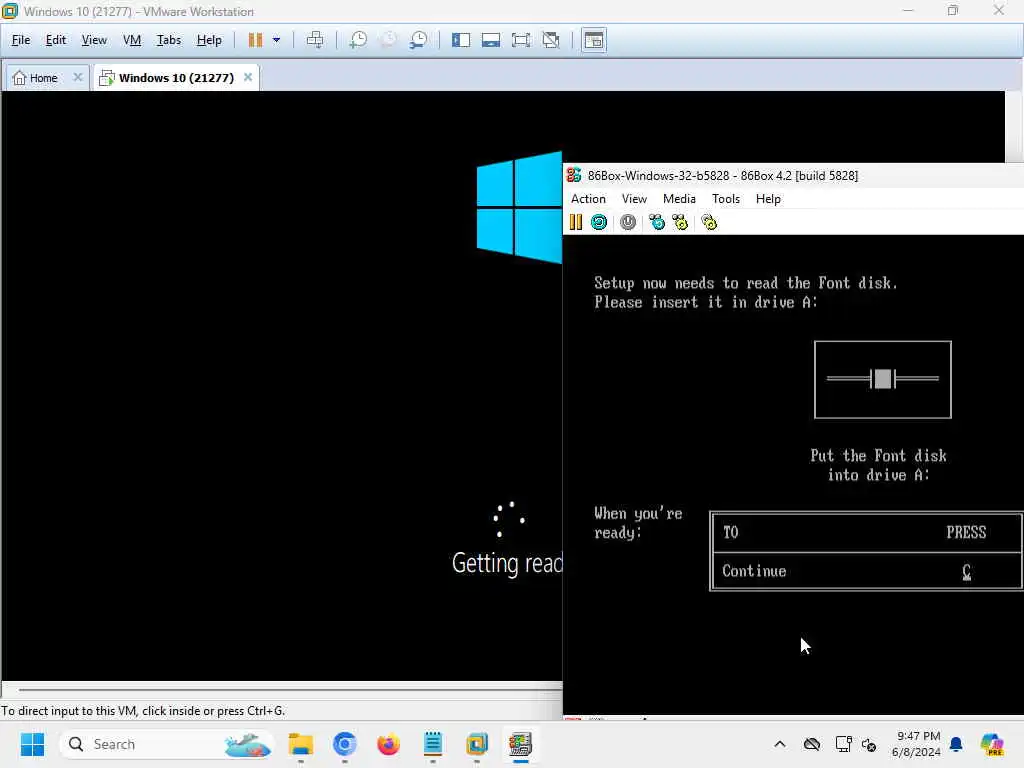Close the VMware Home tab

click(78, 77)
